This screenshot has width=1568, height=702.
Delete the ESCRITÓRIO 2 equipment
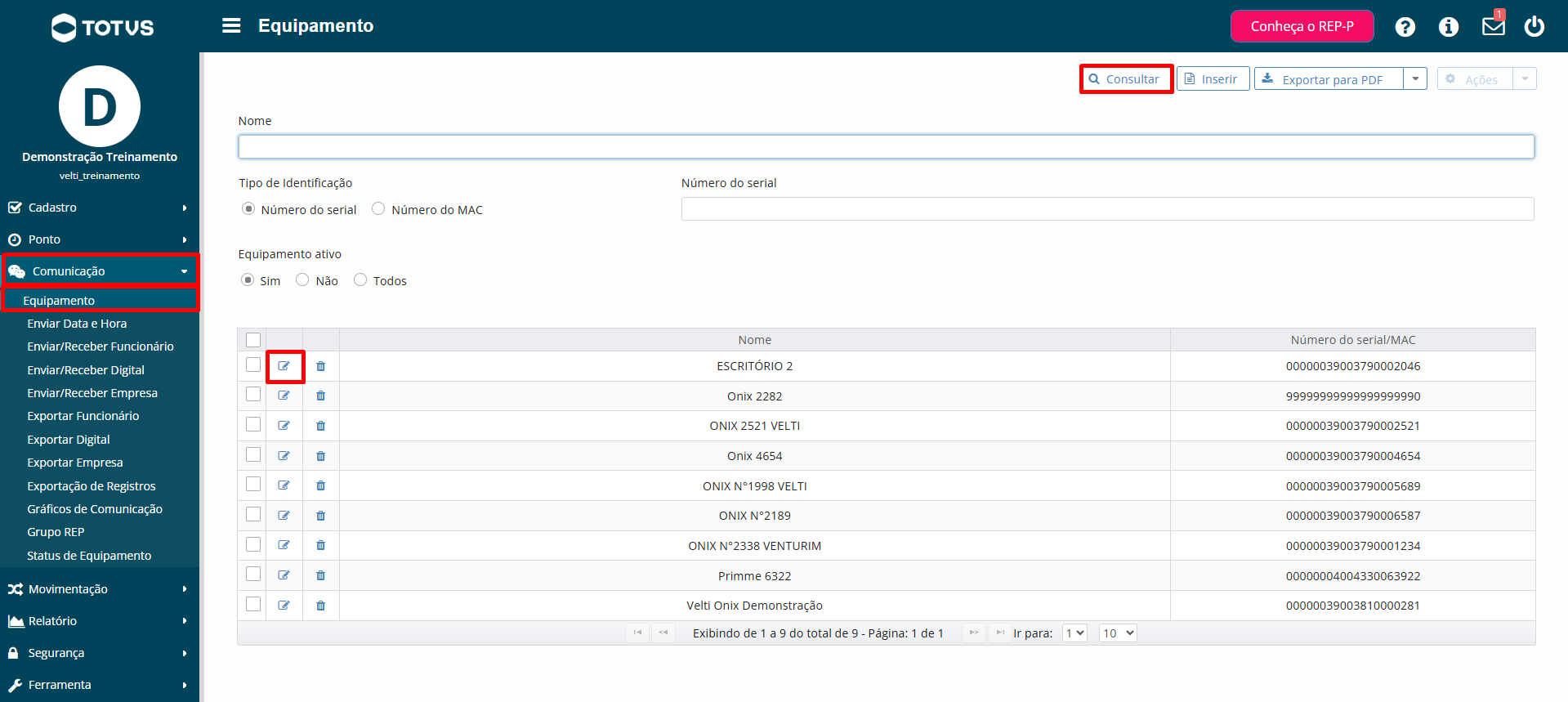320,366
